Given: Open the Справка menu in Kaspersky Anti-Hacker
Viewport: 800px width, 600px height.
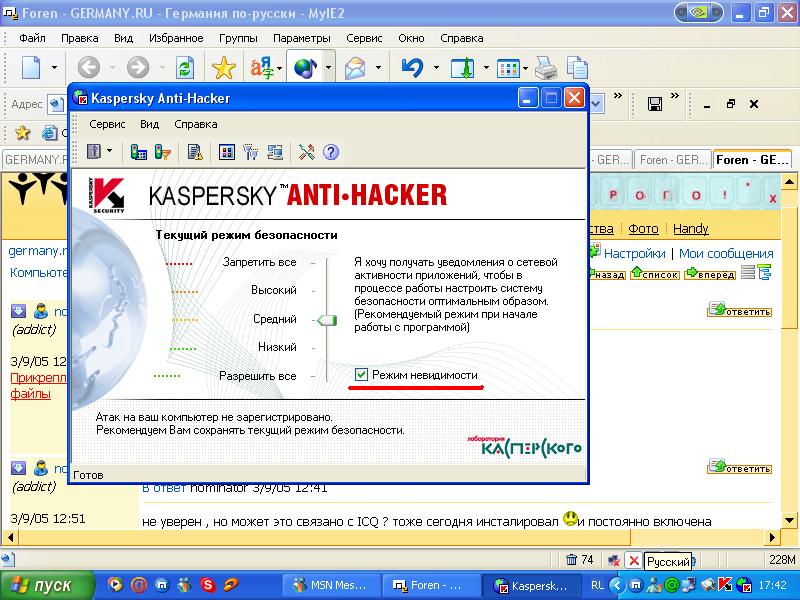Looking at the screenshot, I should (195, 124).
